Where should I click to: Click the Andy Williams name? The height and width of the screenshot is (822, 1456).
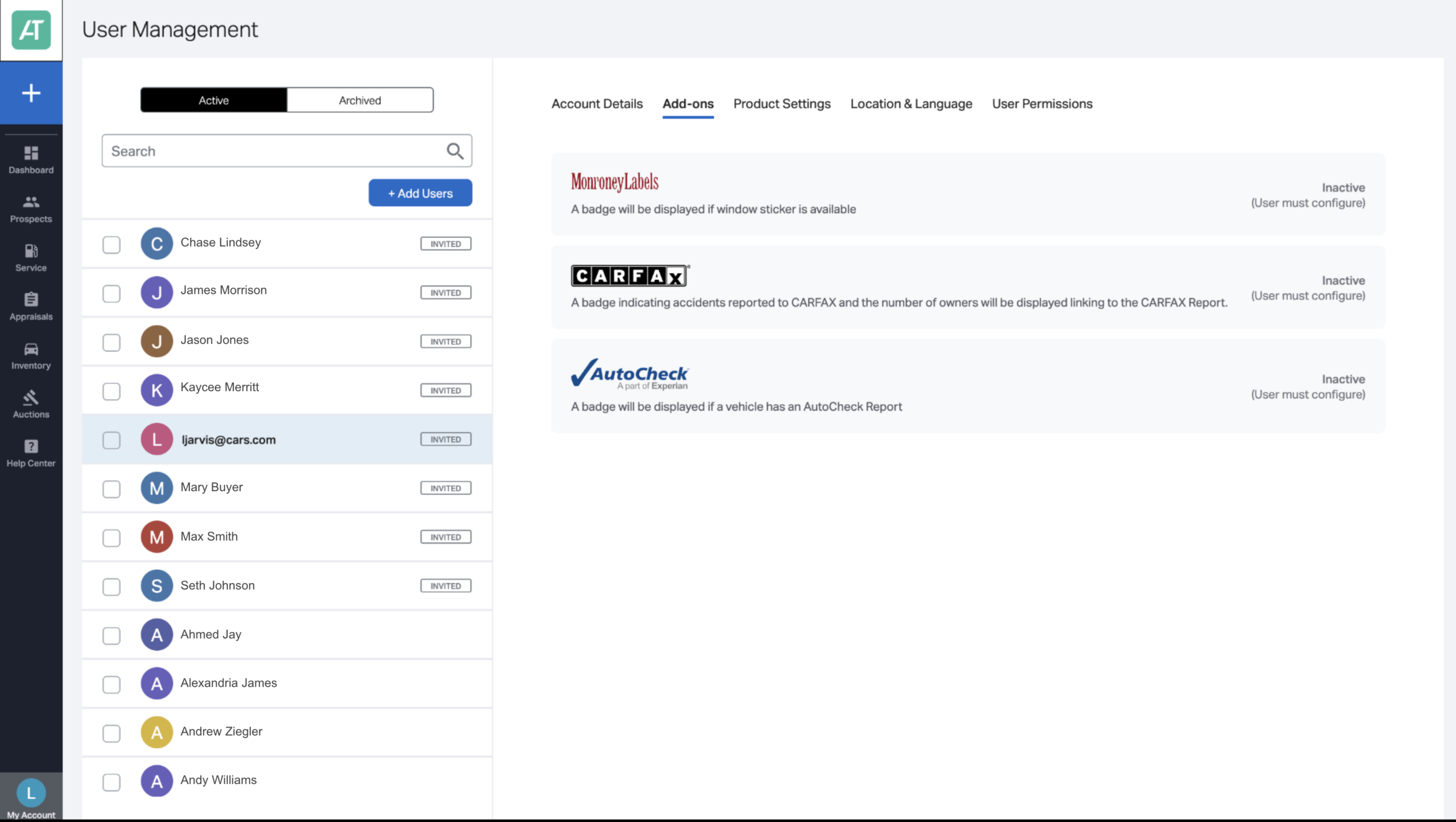coord(218,781)
